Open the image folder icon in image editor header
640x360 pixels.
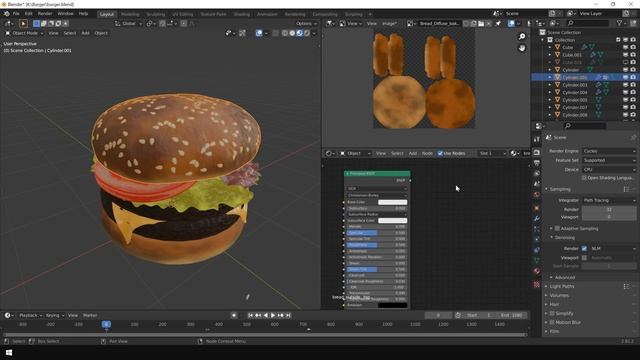[x=481, y=24]
